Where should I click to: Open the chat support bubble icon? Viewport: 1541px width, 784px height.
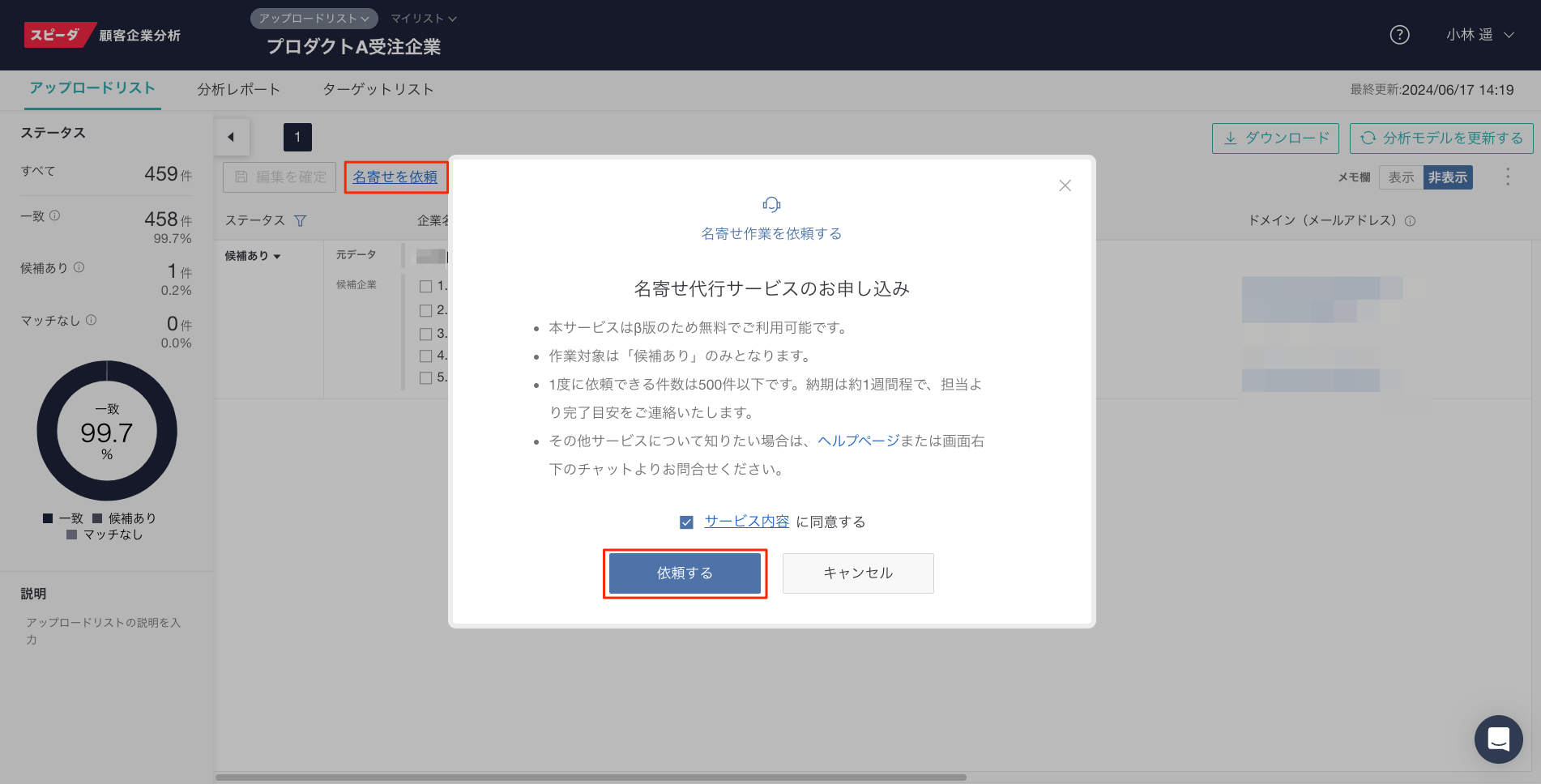(1498, 739)
